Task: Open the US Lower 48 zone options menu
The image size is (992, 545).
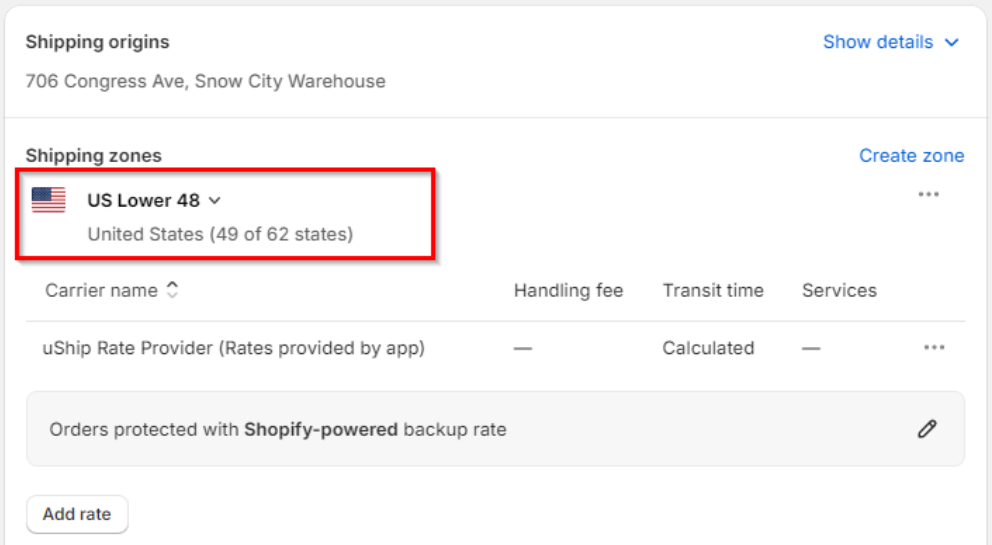Action: click(928, 194)
